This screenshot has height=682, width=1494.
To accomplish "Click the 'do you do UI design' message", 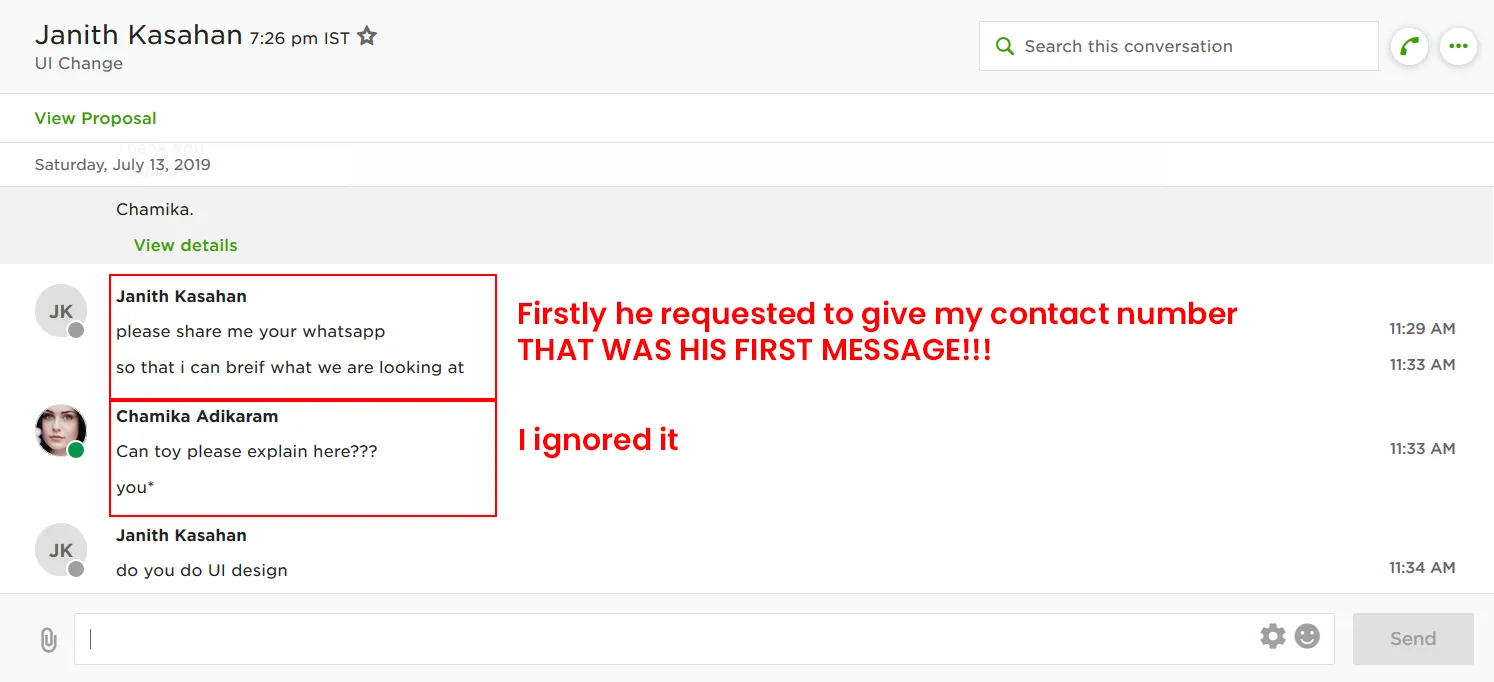I will pos(202,570).
